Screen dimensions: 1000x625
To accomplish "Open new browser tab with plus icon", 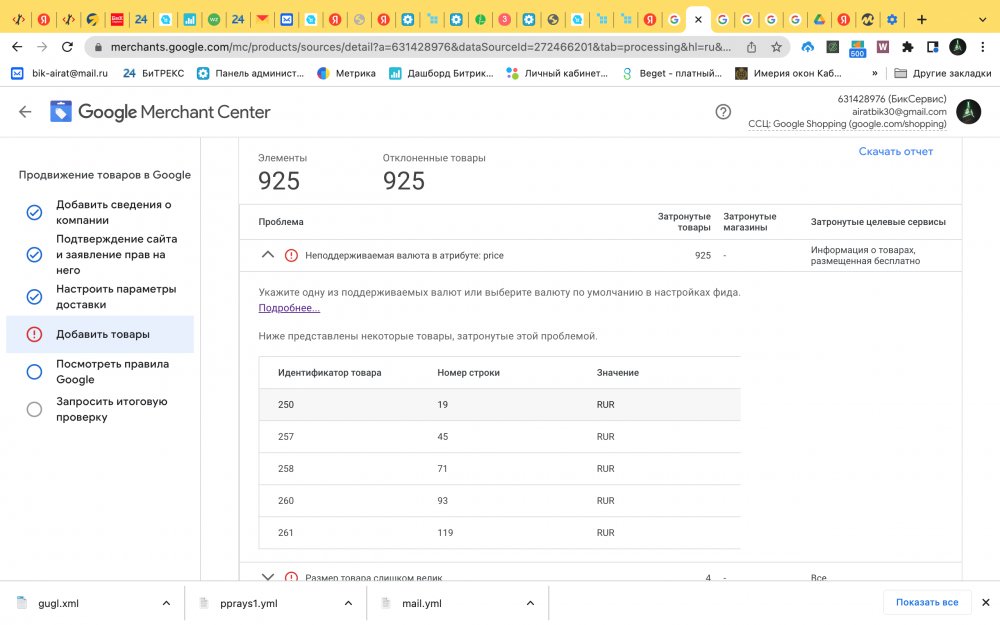I will click(921, 19).
